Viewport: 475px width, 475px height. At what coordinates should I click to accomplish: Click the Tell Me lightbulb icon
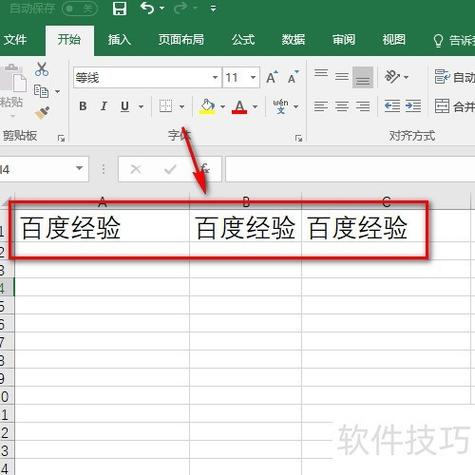[x=438, y=41]
